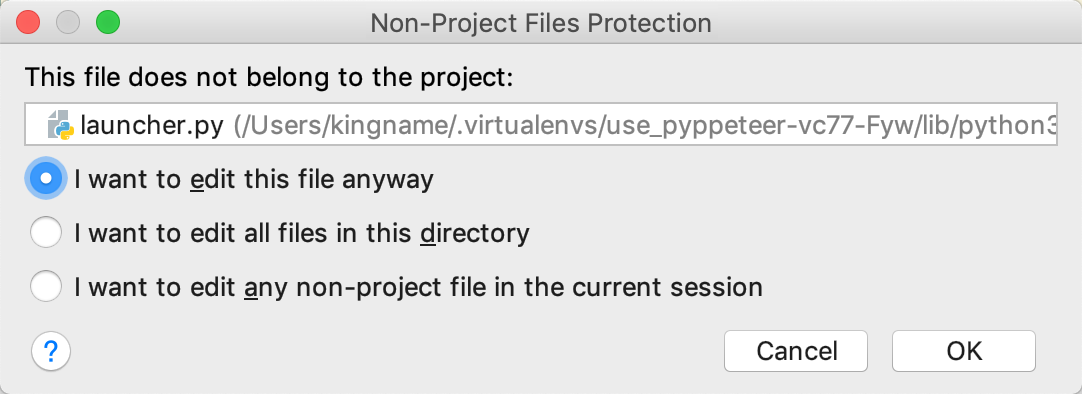This screenshot has height=394, width=1082.
Task: Click the "This file does not belong" label
Action: click(270, 77)
